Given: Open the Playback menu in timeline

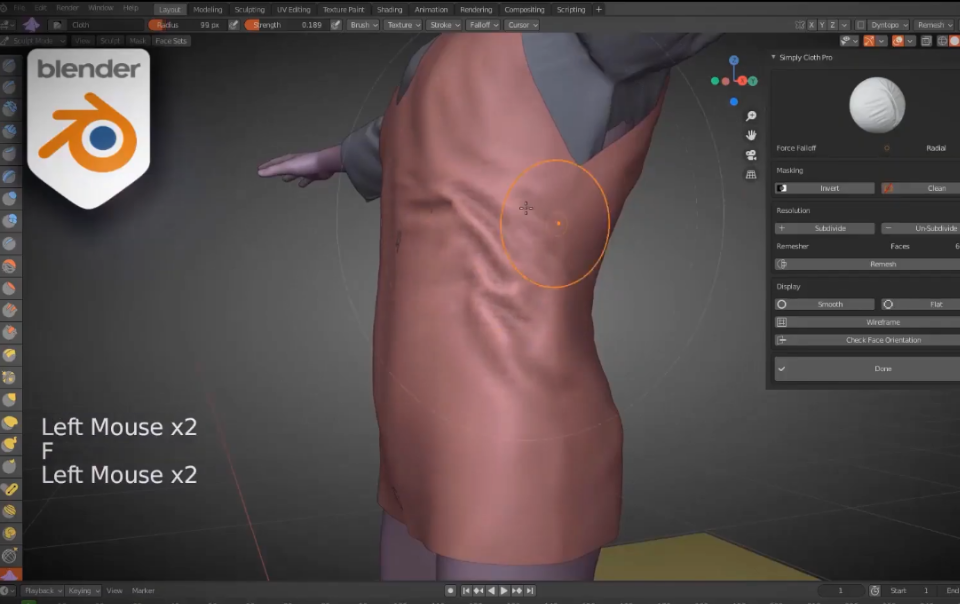Looking at the screenshot, I should [42, 591].
